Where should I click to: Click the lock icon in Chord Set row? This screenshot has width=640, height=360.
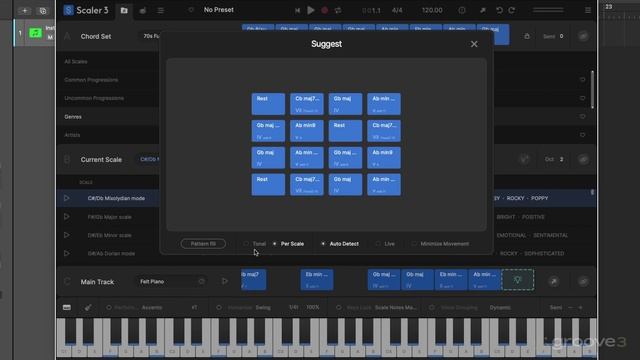click(527, 36)
